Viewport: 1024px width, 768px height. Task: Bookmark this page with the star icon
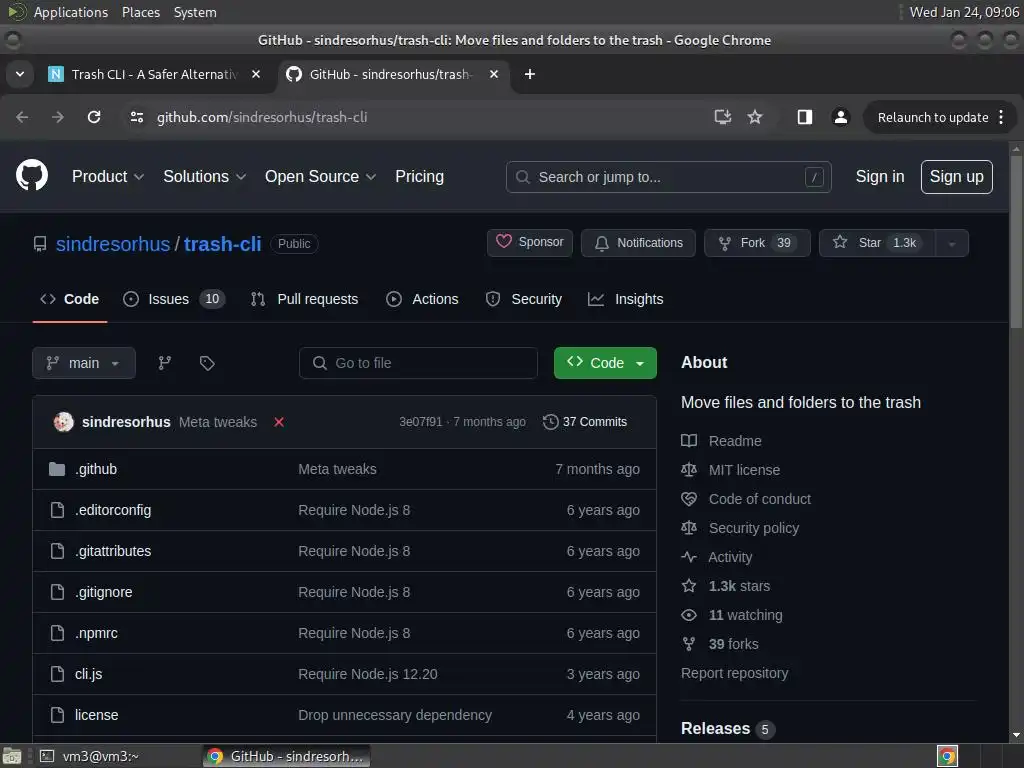click(x=755, y=117)
